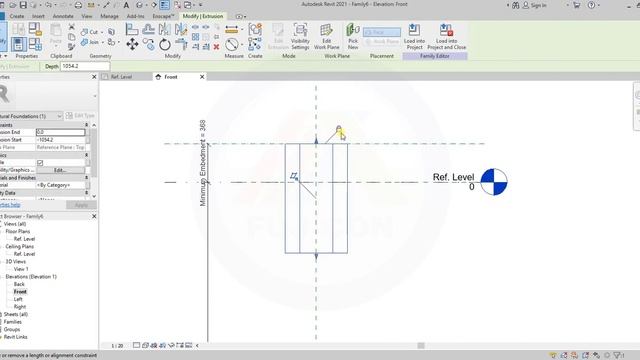
Task: Click Load into Project icon
Action: click(414, 36)
